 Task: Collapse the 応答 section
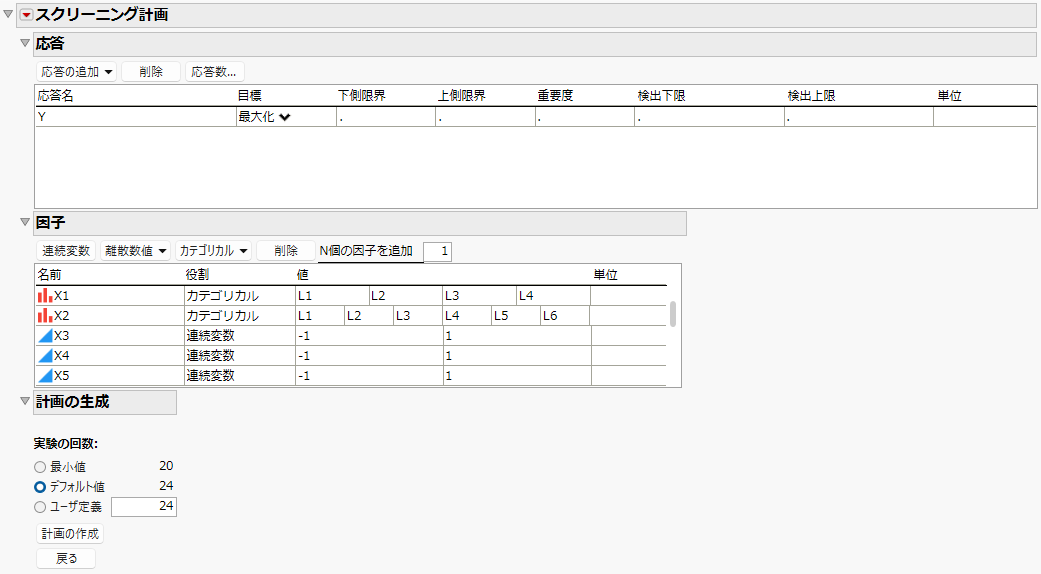pos(25,43)
